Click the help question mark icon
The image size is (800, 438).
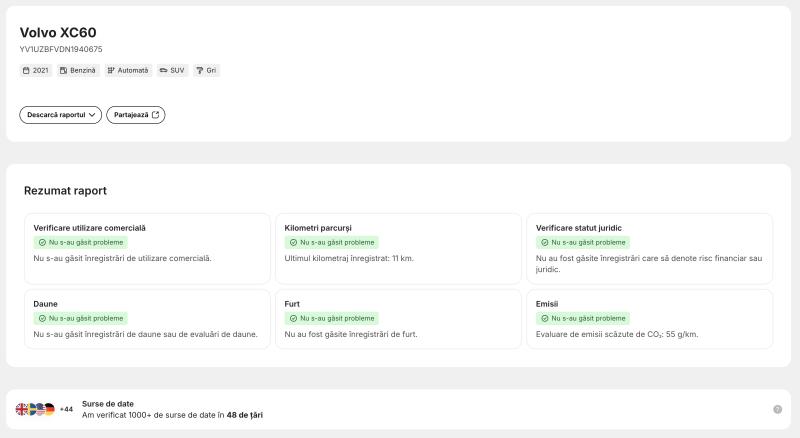[x=778, y=409]
